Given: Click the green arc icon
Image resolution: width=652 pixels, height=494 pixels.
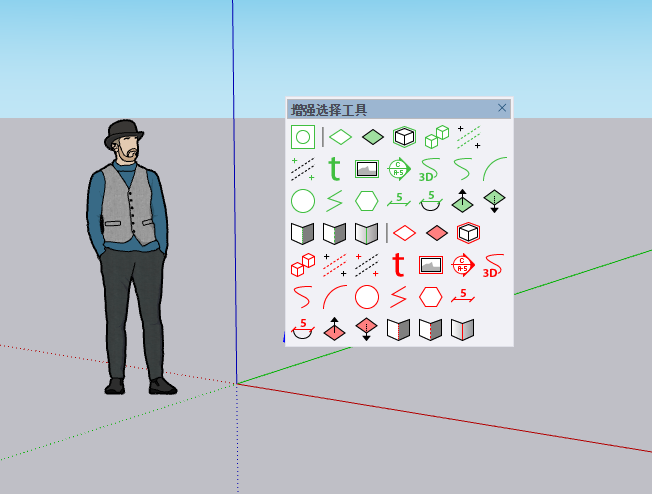Looking at the screenshot, I should 495,169.
